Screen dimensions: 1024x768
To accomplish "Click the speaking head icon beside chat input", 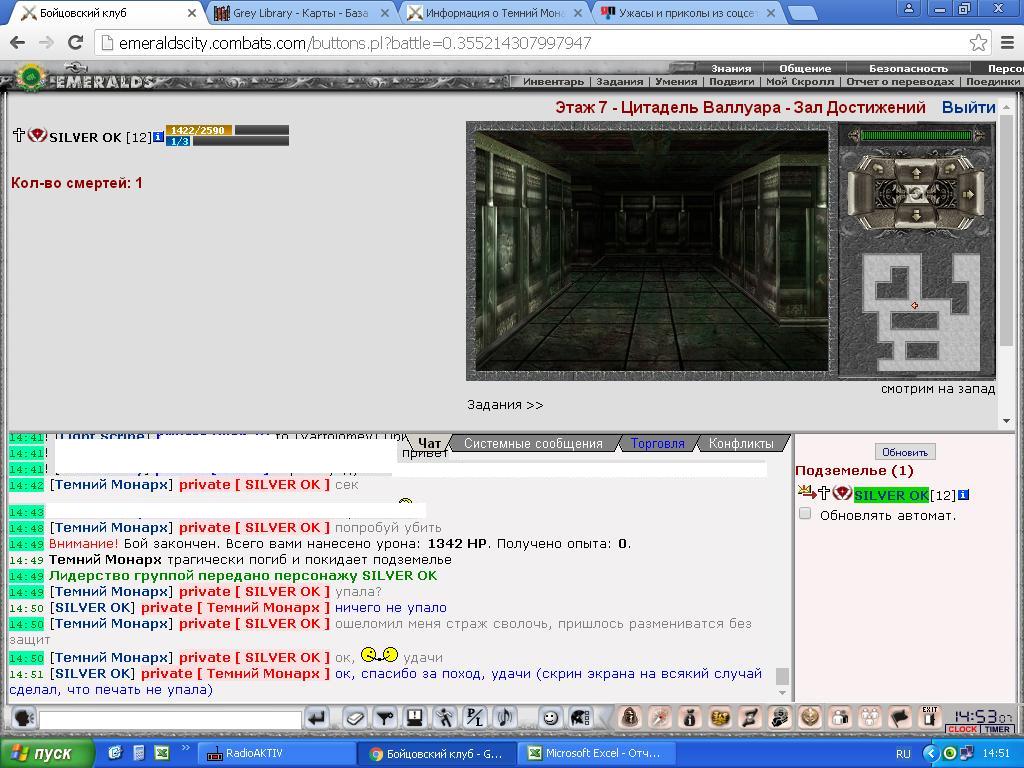I will click(24, 718).
